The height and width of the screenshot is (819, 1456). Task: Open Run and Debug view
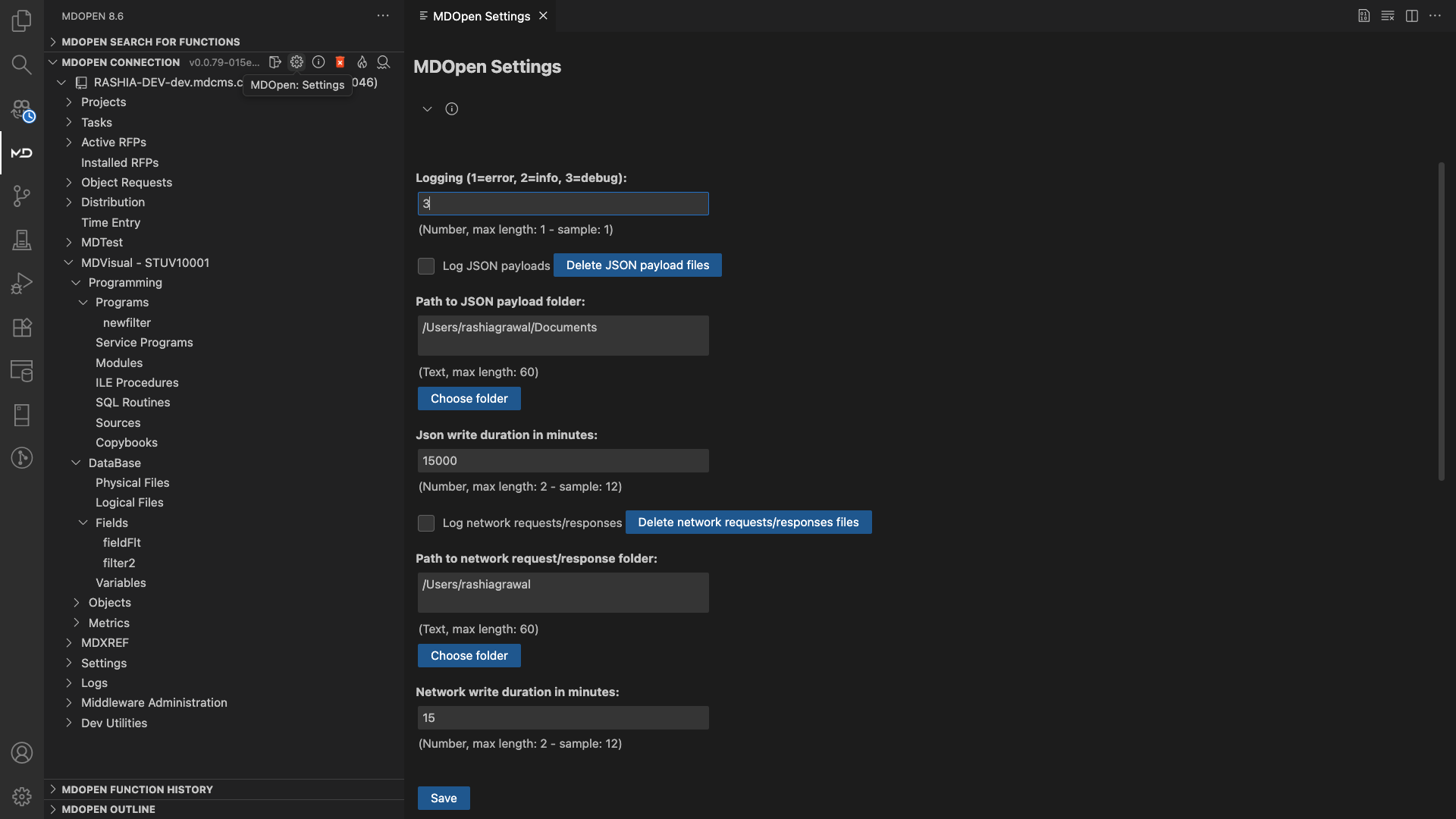(21, 284)
